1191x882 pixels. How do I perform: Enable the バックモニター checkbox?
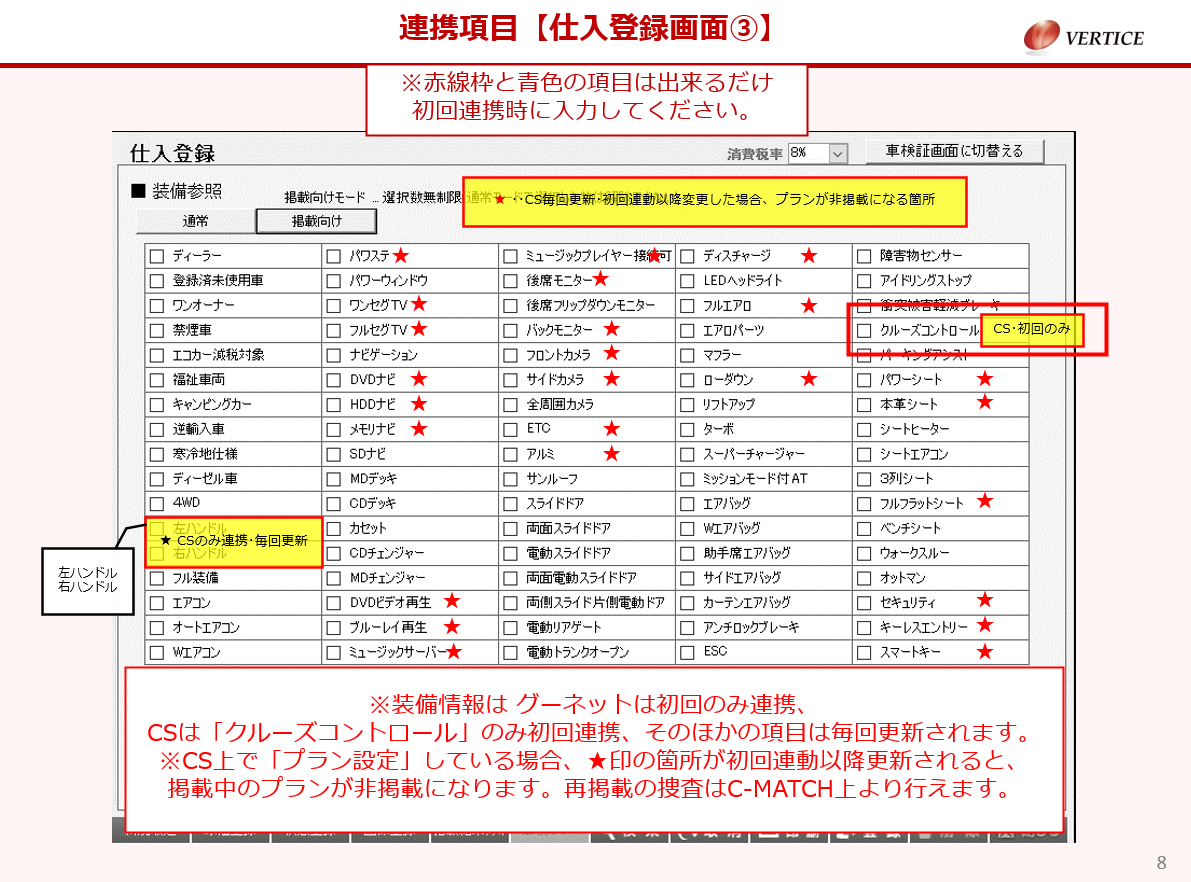pyautogui.click(x=511, y=330)
